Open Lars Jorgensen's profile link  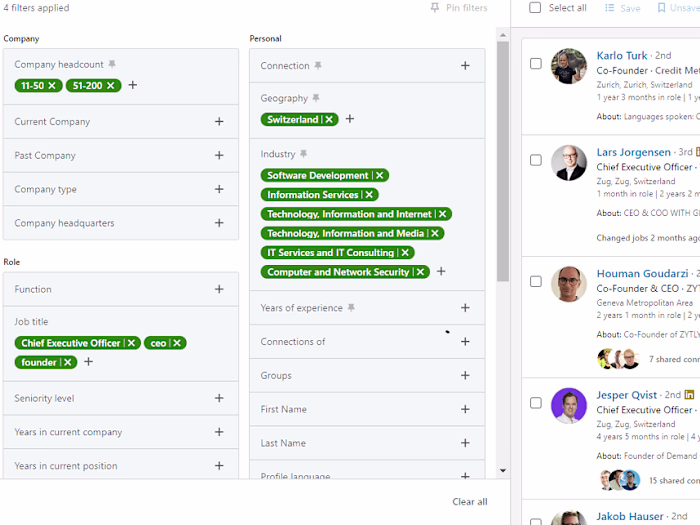click(633, 152)
